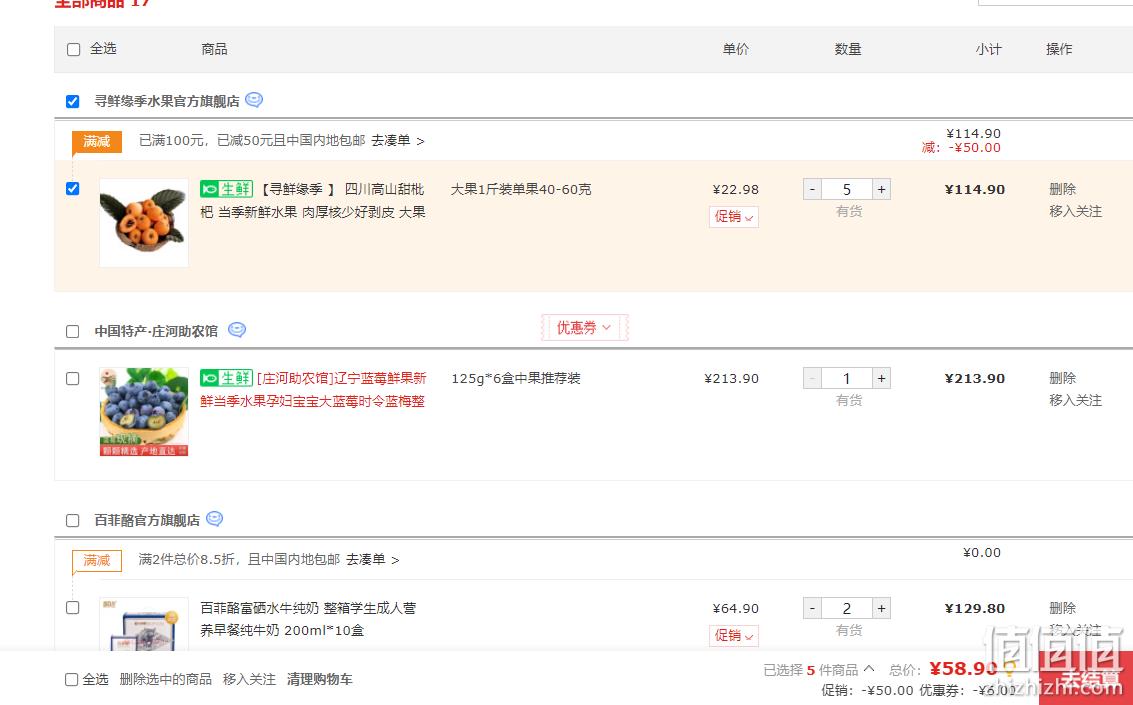Viewport: 1133px width, 705px height.
Task: Decrease blueberry quantity with minus button
Action: click(x=812, y=378)
